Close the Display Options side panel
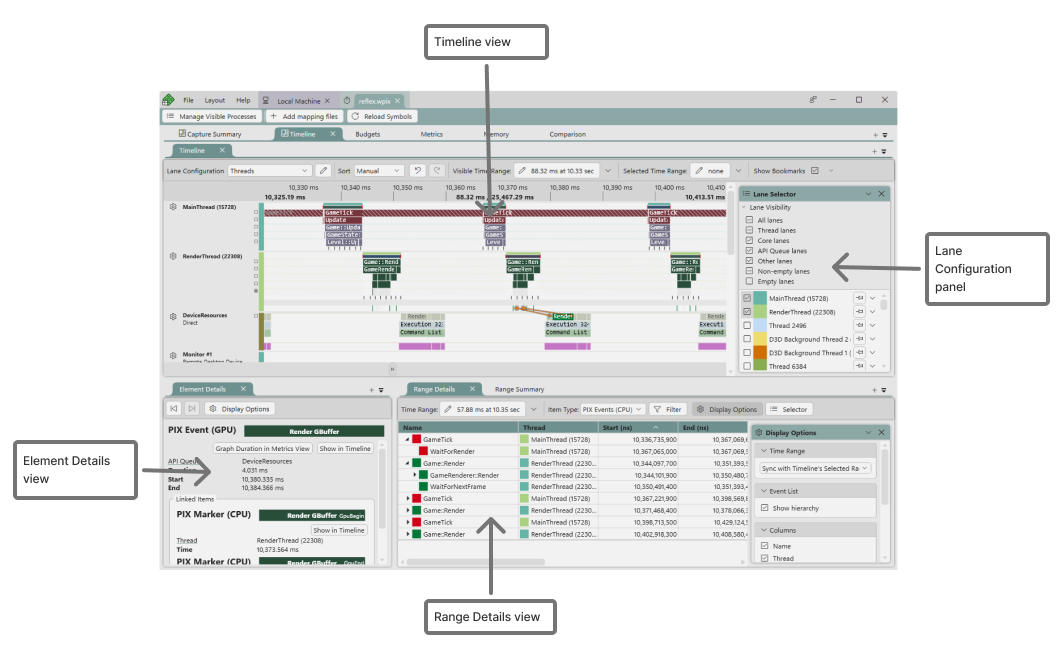 pos(881,432)
